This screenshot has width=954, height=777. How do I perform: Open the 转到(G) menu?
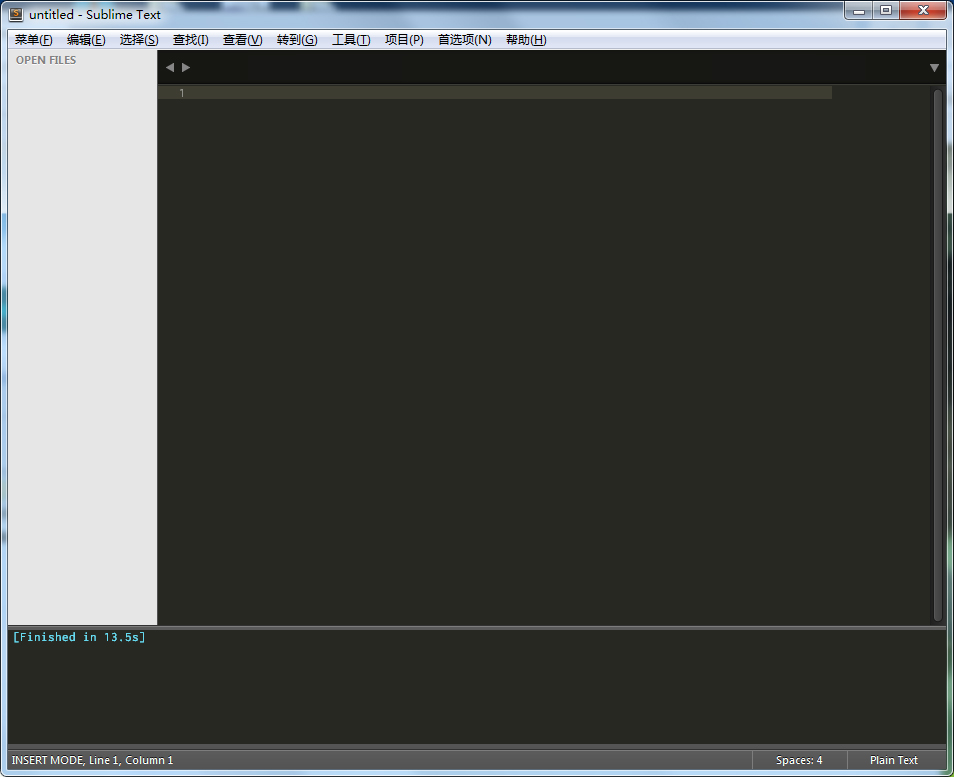pyautogui.click(x=298, y=40)
